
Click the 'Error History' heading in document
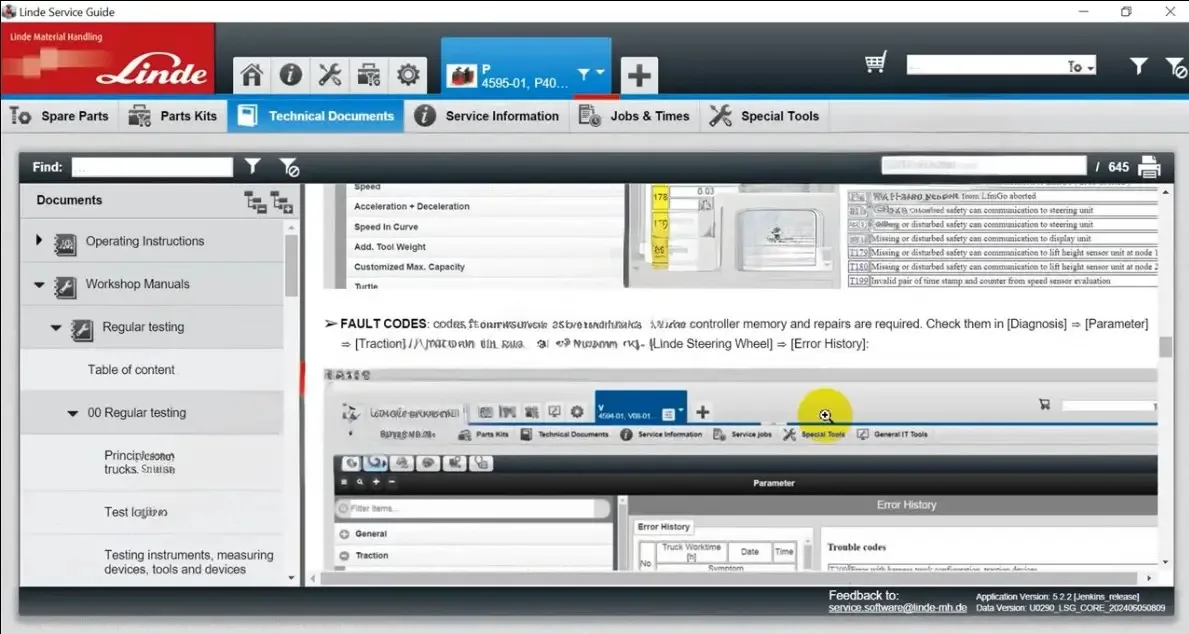tap(906, 505)
